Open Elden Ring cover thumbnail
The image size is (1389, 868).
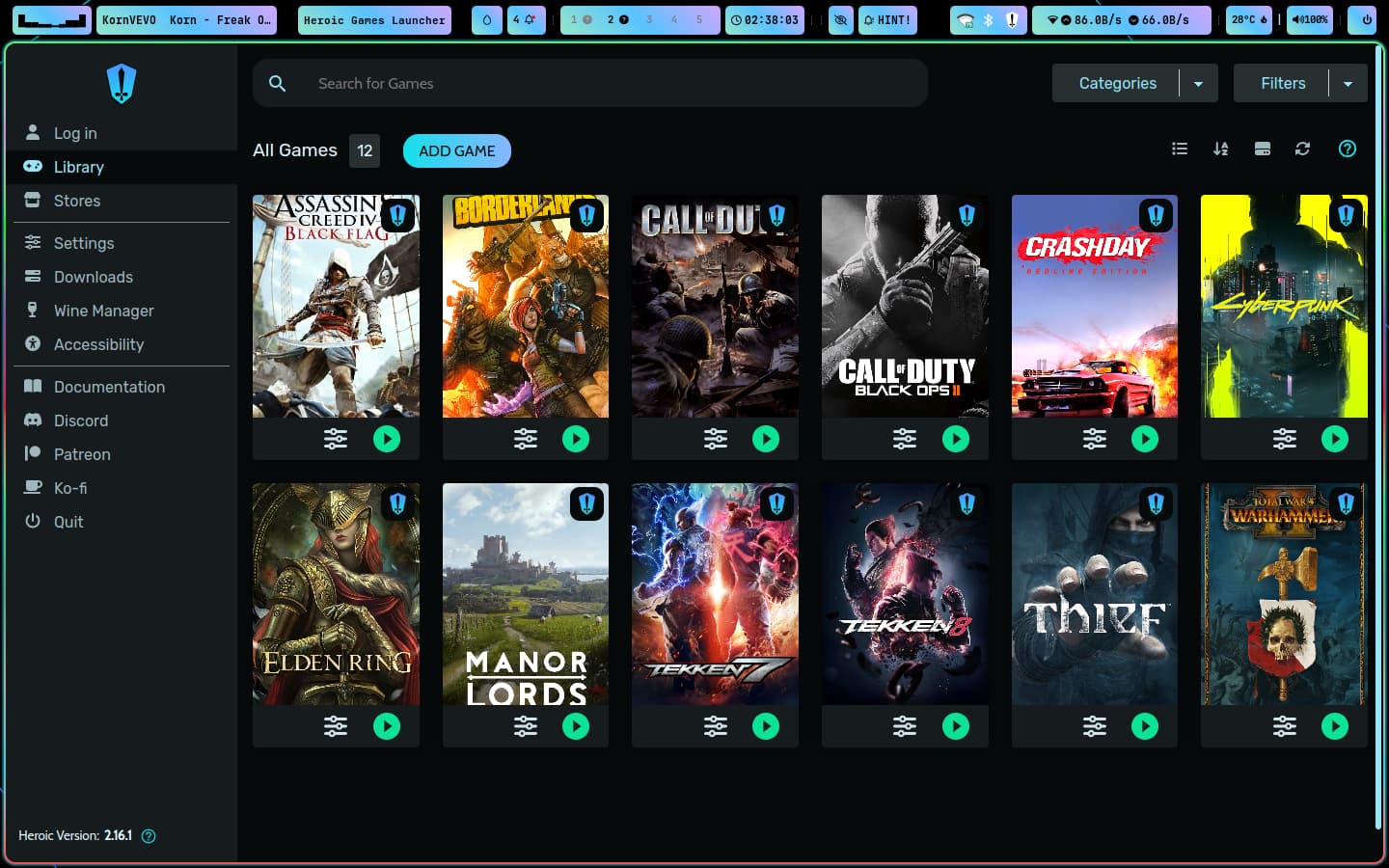[x=336, y=594]
